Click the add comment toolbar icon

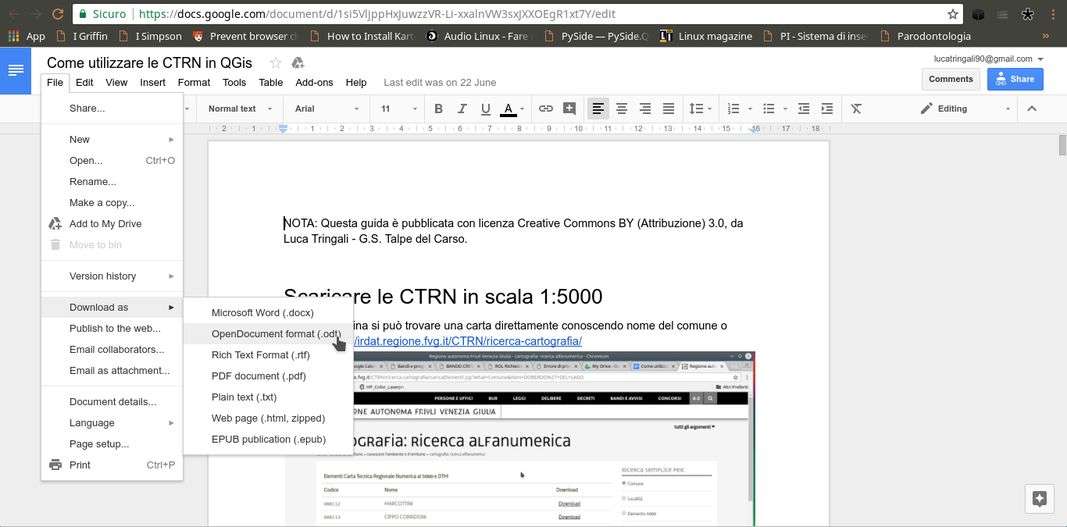pyautogui.click(x=569, y=108)
